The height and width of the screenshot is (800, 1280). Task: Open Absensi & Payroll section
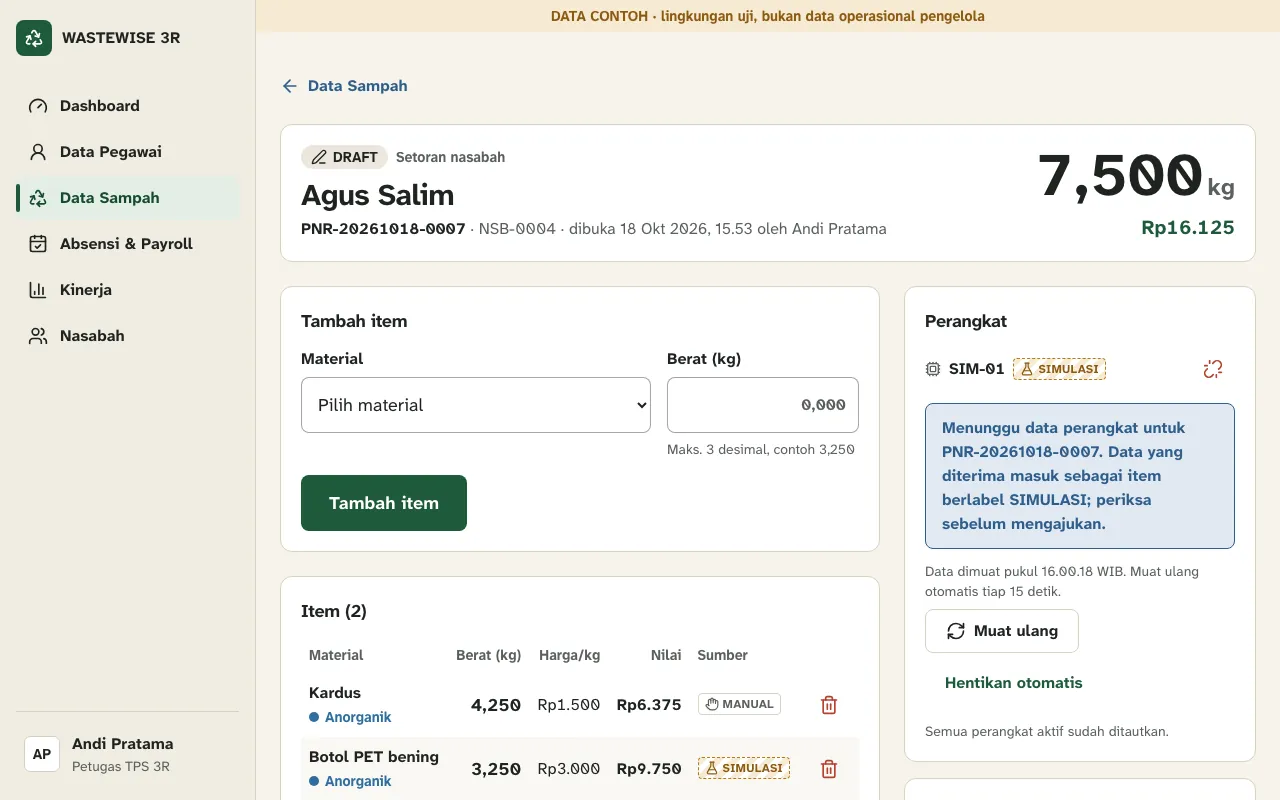point(128,244)
